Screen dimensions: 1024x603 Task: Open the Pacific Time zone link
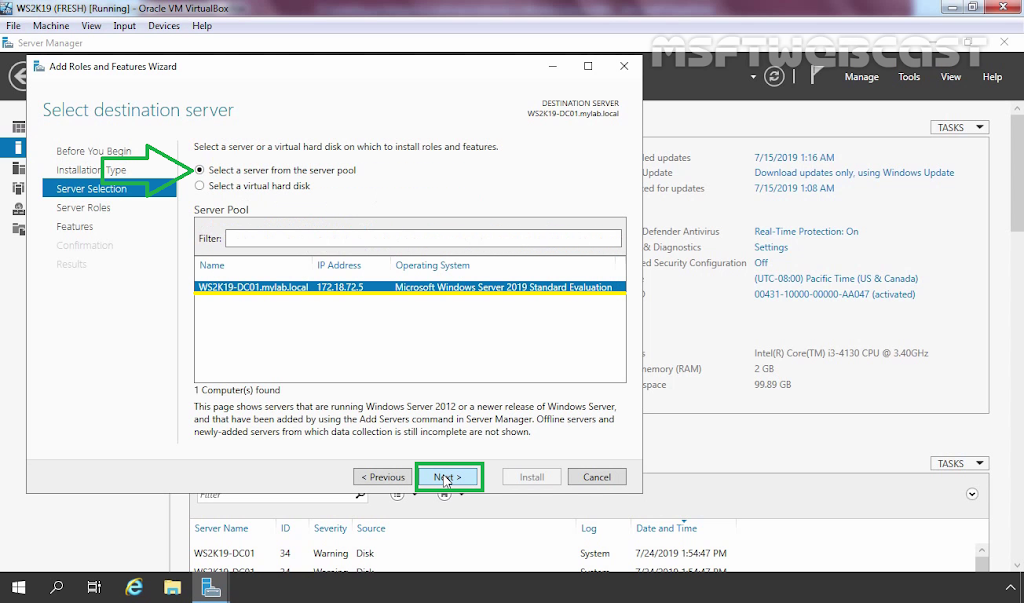(x=836, y=278)
